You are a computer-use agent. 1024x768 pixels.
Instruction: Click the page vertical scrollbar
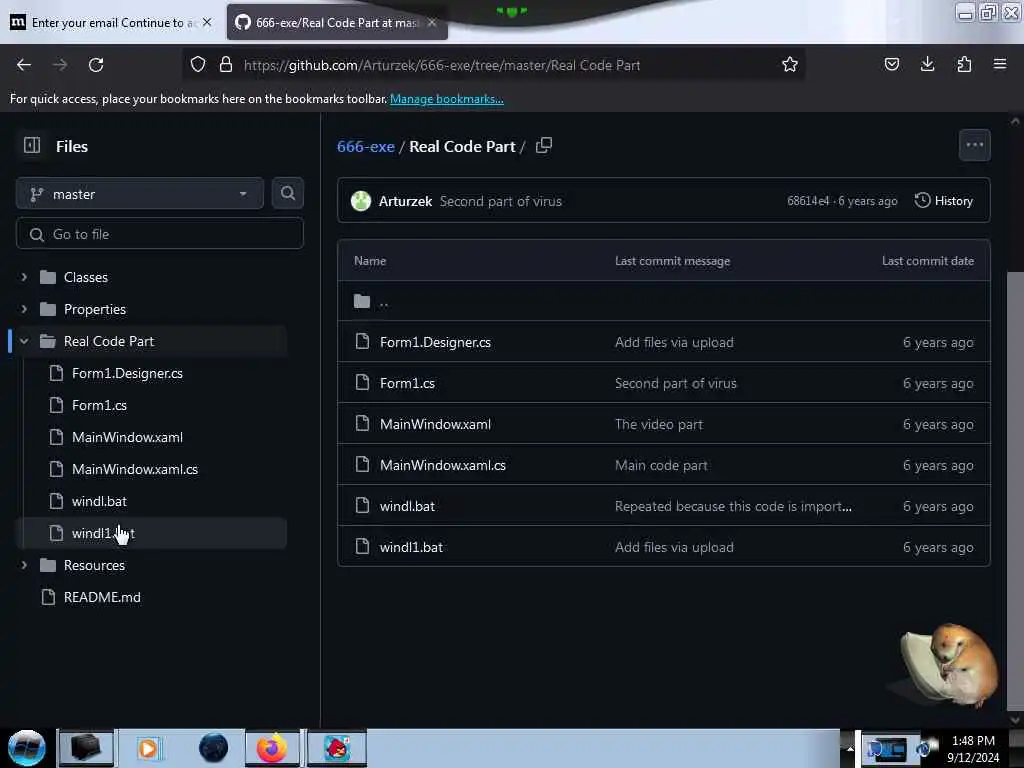tap(1015, 490)
